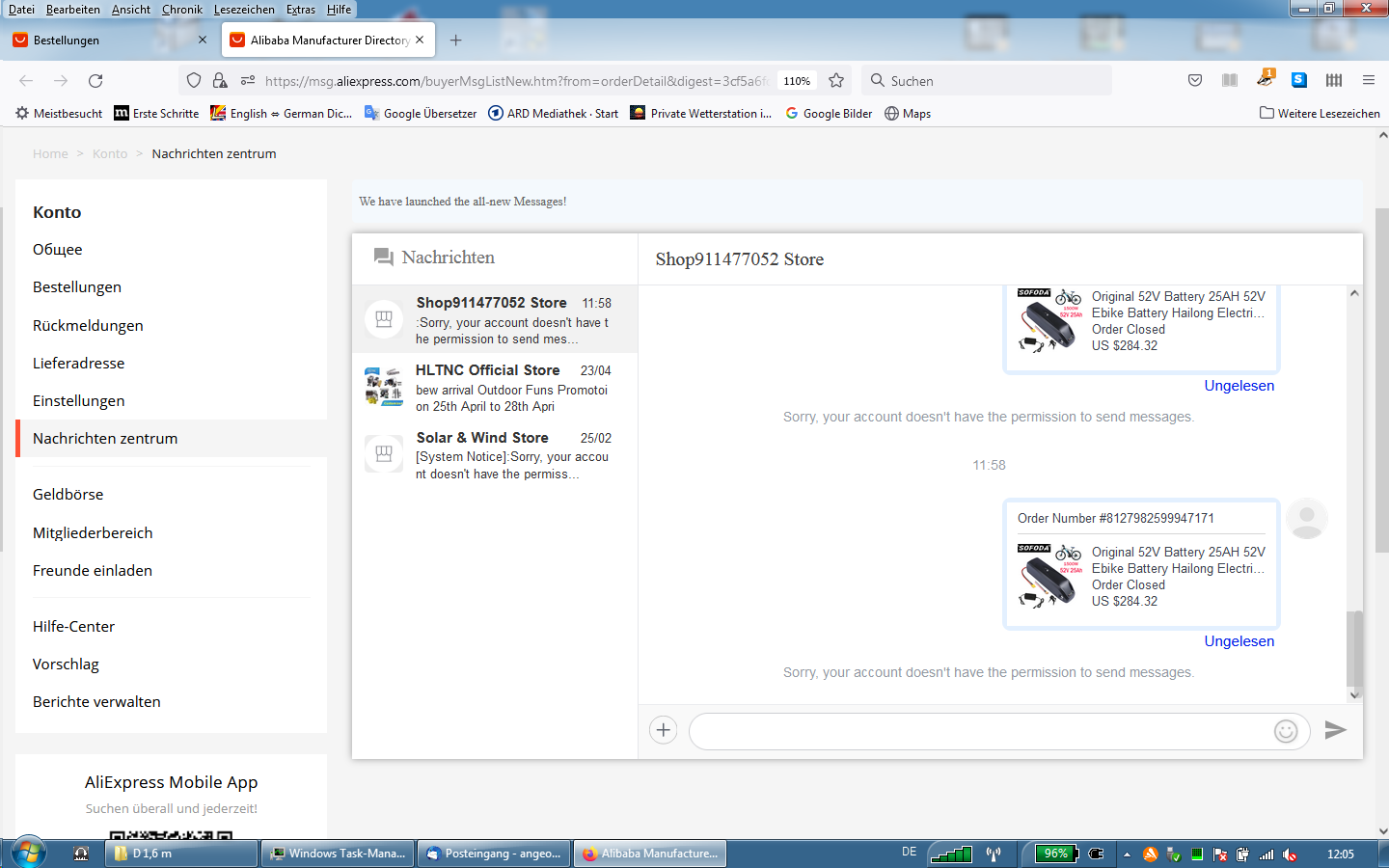1389x868 pixels.
Task: Expand the Weitere Lesezeichen folder
Action: click(1320, 114)
